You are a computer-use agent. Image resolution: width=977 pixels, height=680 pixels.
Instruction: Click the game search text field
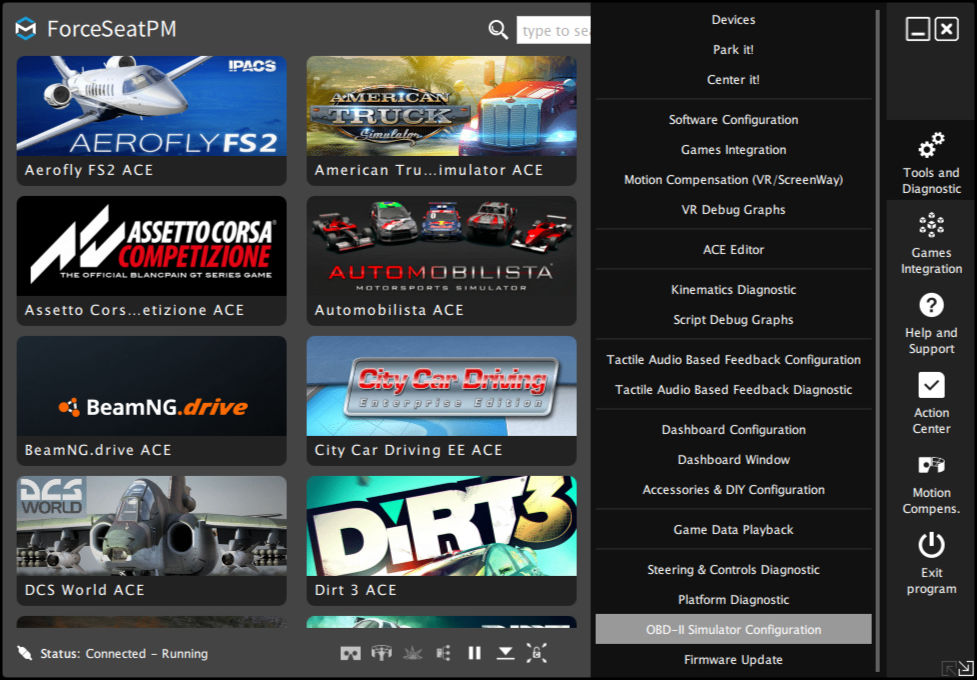553,31
